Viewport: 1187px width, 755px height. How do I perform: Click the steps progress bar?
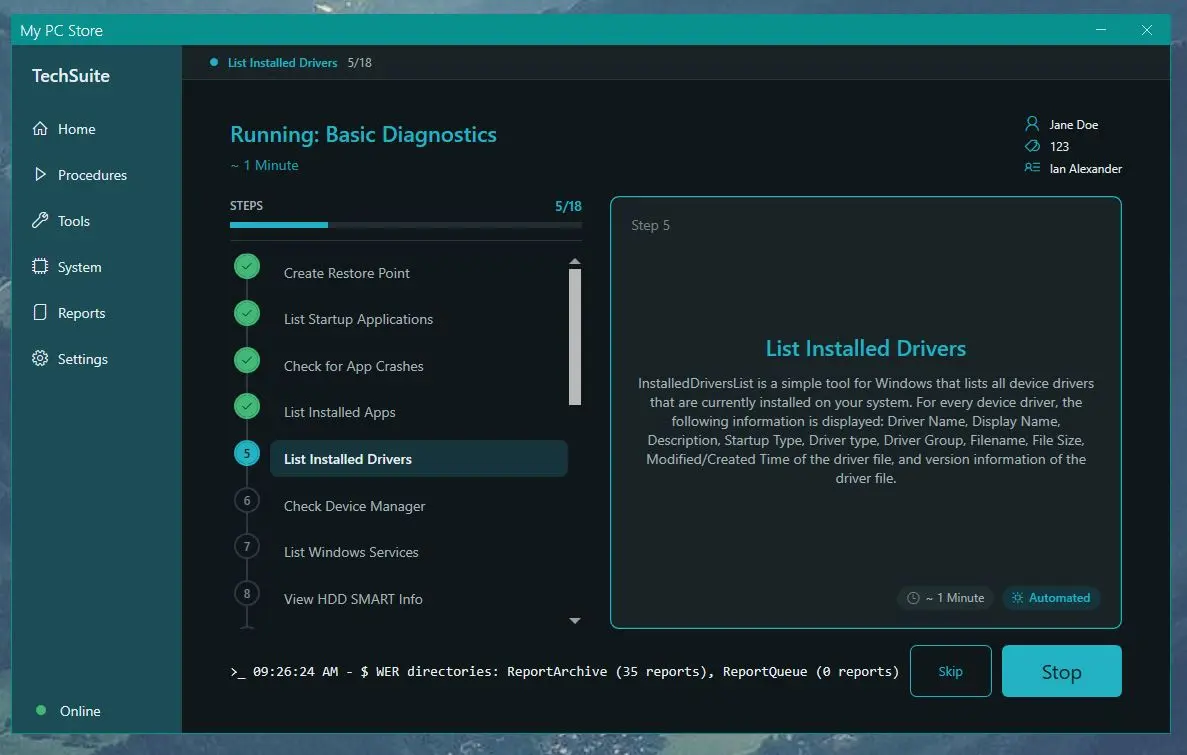(406, 225)
